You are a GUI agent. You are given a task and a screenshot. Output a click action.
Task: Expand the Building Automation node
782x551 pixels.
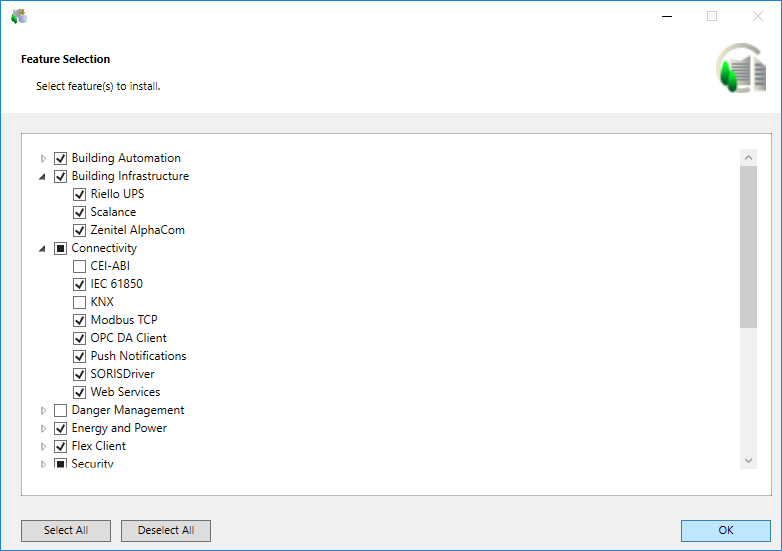pyautogui.click(x=43, y=158)
